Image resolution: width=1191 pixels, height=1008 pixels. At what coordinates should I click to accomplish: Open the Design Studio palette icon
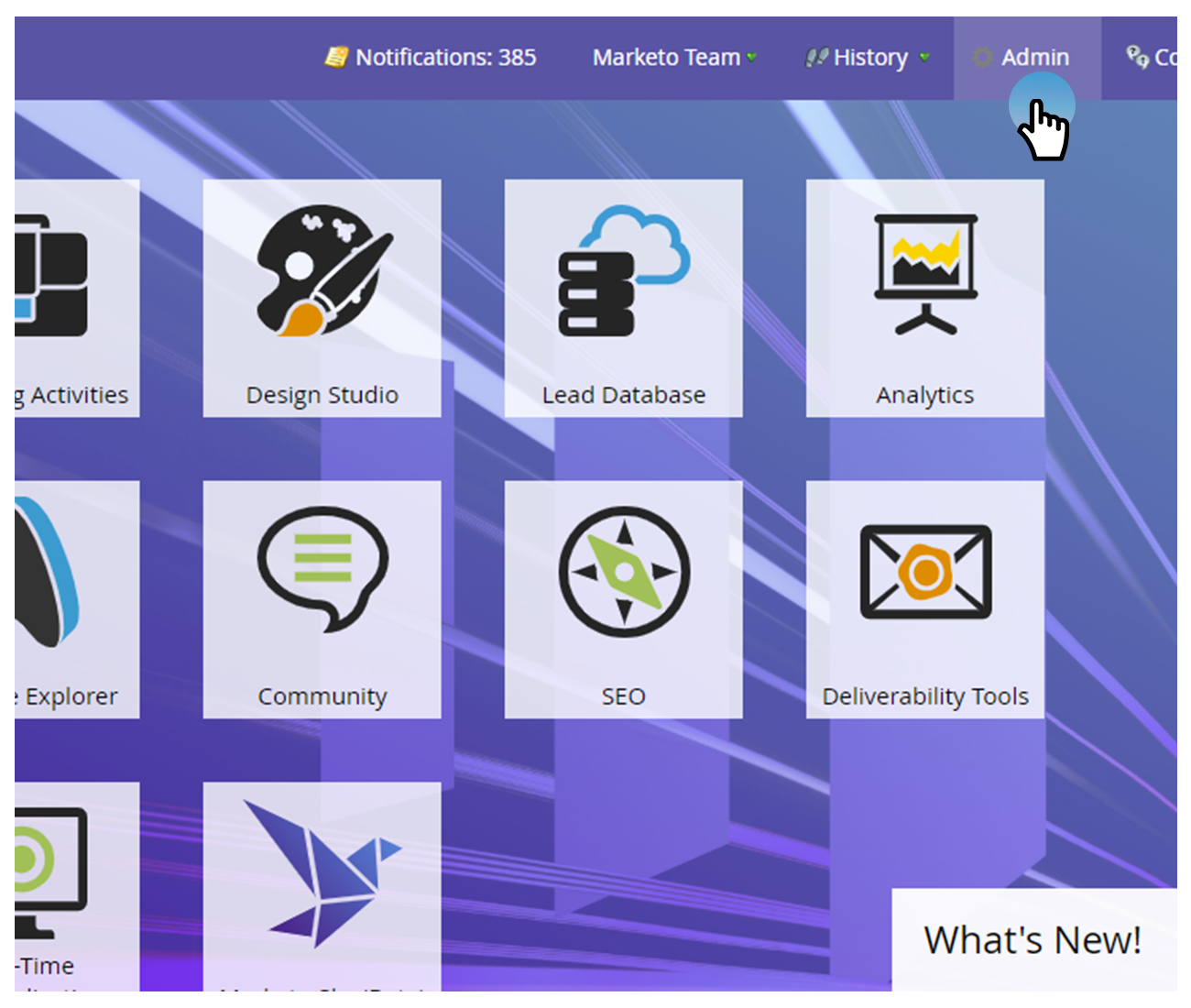tap(322, 271)
